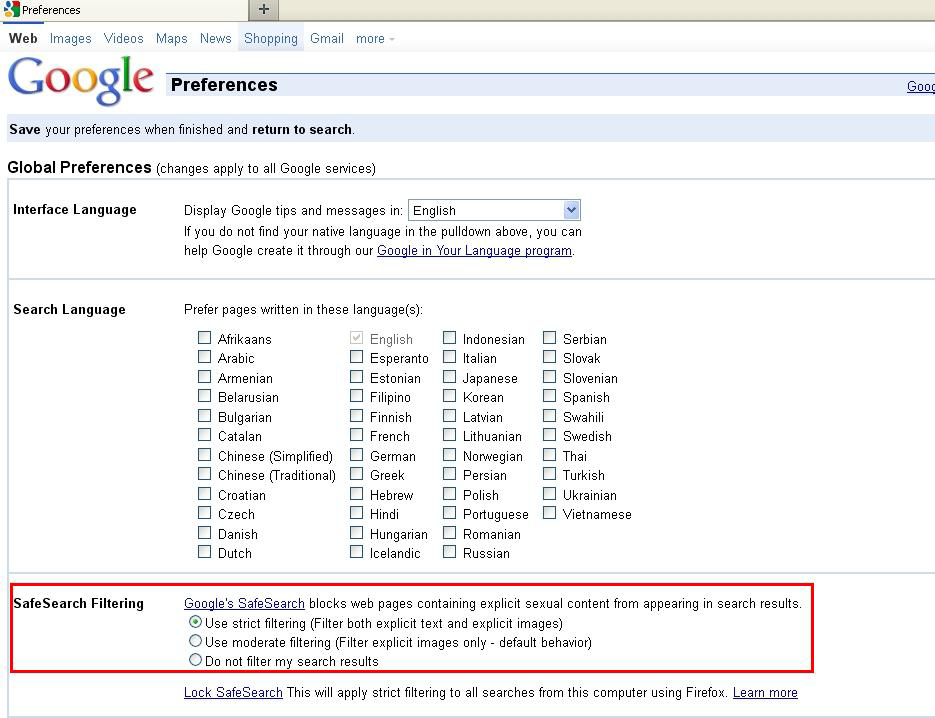Image resolution: width=935 pixels, height=718 pixels.
Task: Open the Images navigation link
Action: tap(70, 39)
